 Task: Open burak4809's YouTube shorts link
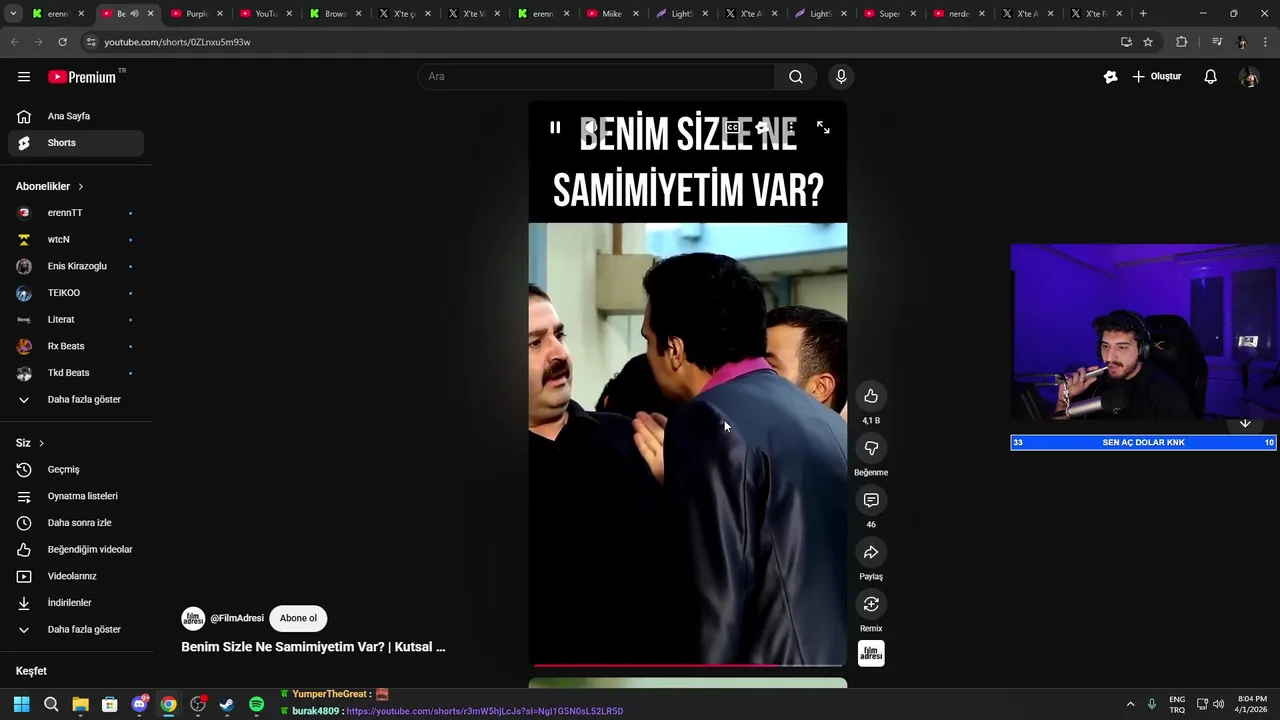[x=484, y=711]
